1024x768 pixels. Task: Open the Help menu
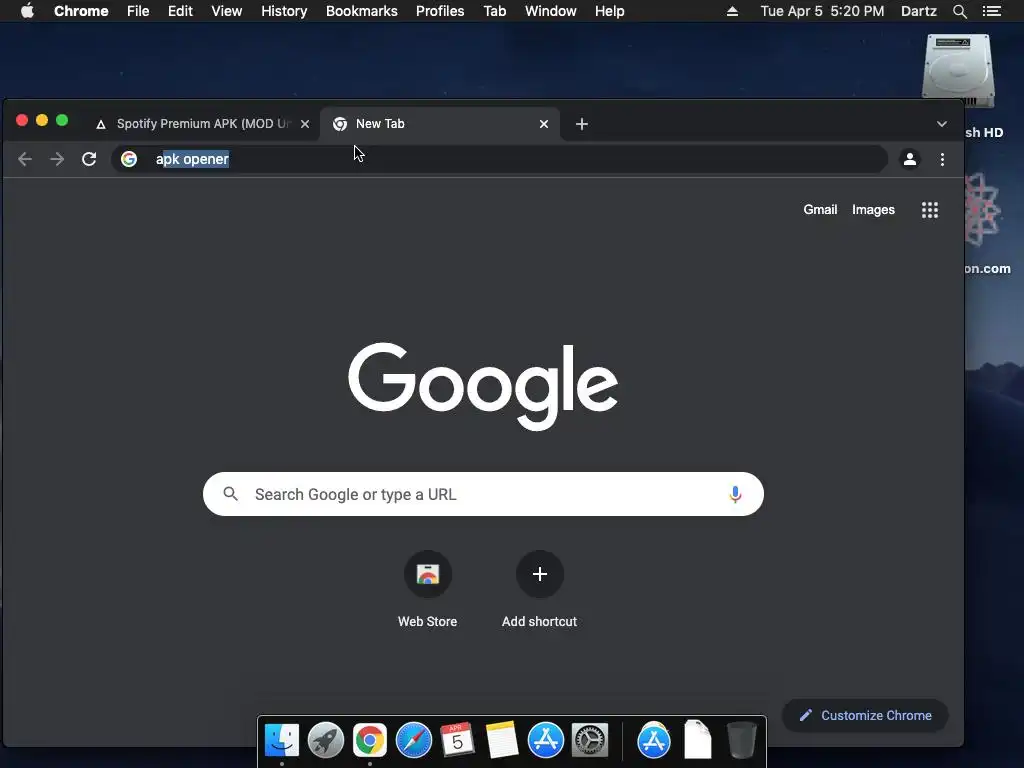click(x=609, y=11)
